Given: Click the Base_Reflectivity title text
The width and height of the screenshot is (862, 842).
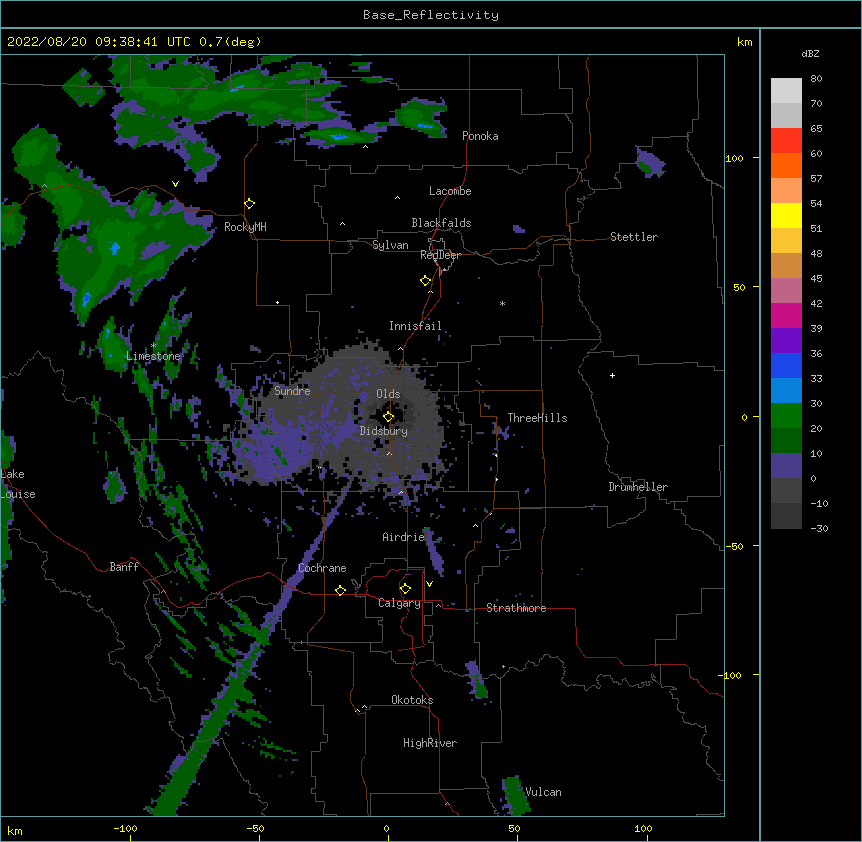Looking at the screenshot, I should pyautogui.click(x=431, y=15).
